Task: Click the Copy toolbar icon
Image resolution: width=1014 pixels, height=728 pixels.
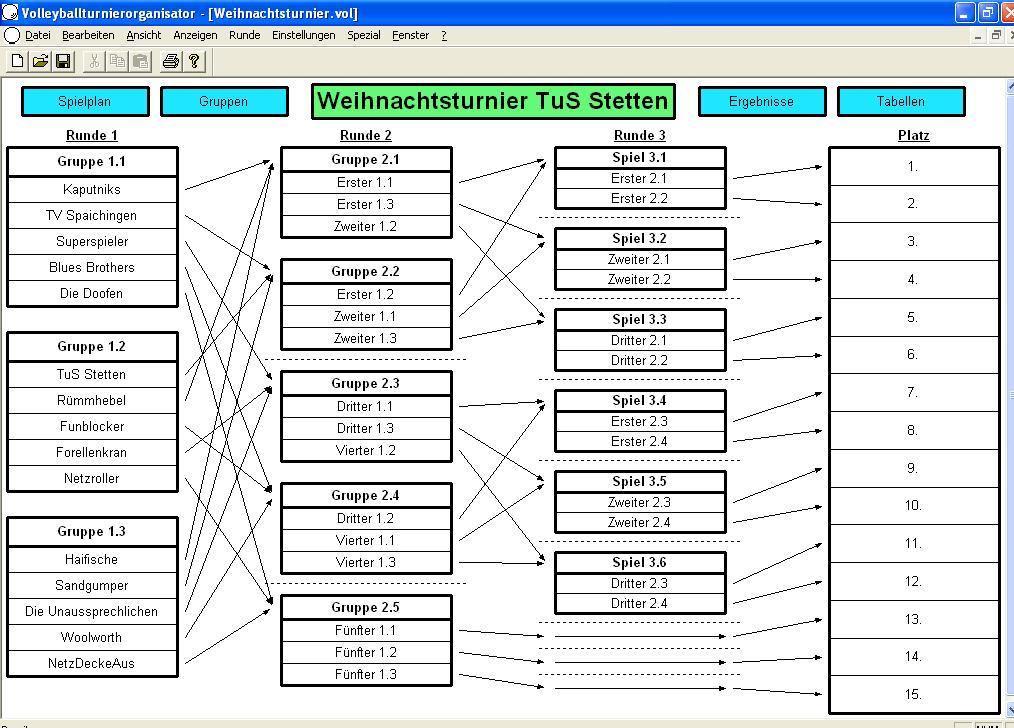Action: pos(117,62)
